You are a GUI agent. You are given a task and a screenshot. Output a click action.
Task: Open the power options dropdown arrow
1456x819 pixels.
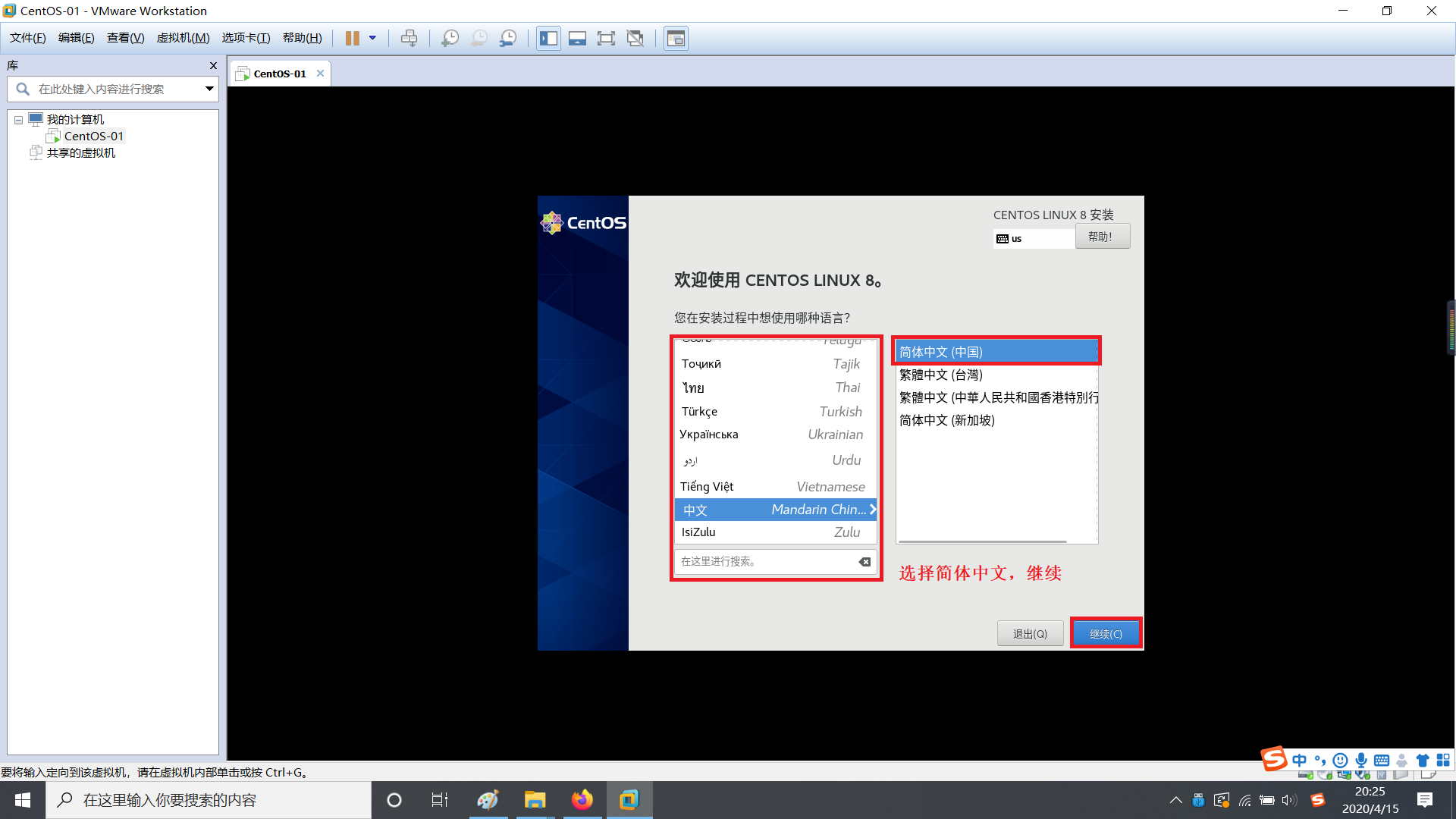coord(372,38)
